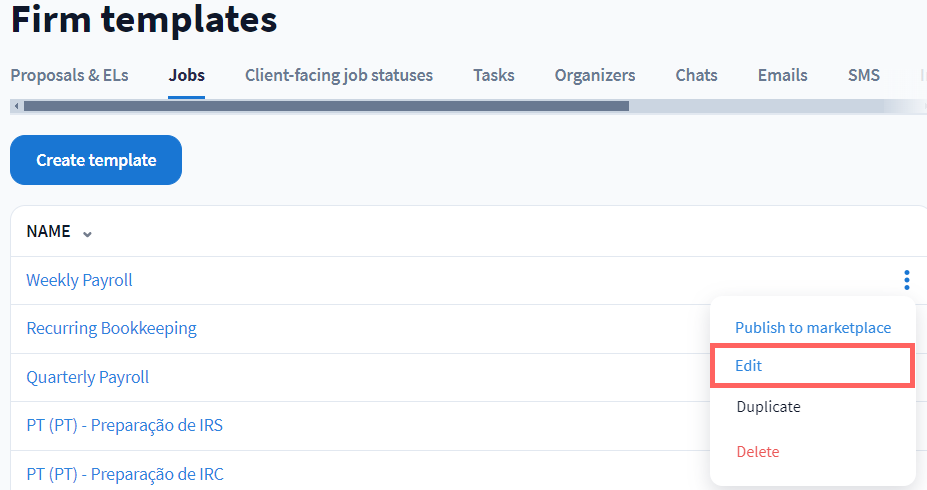
Task: Click Delete in the context menu
Action: (x=757, y=452)
